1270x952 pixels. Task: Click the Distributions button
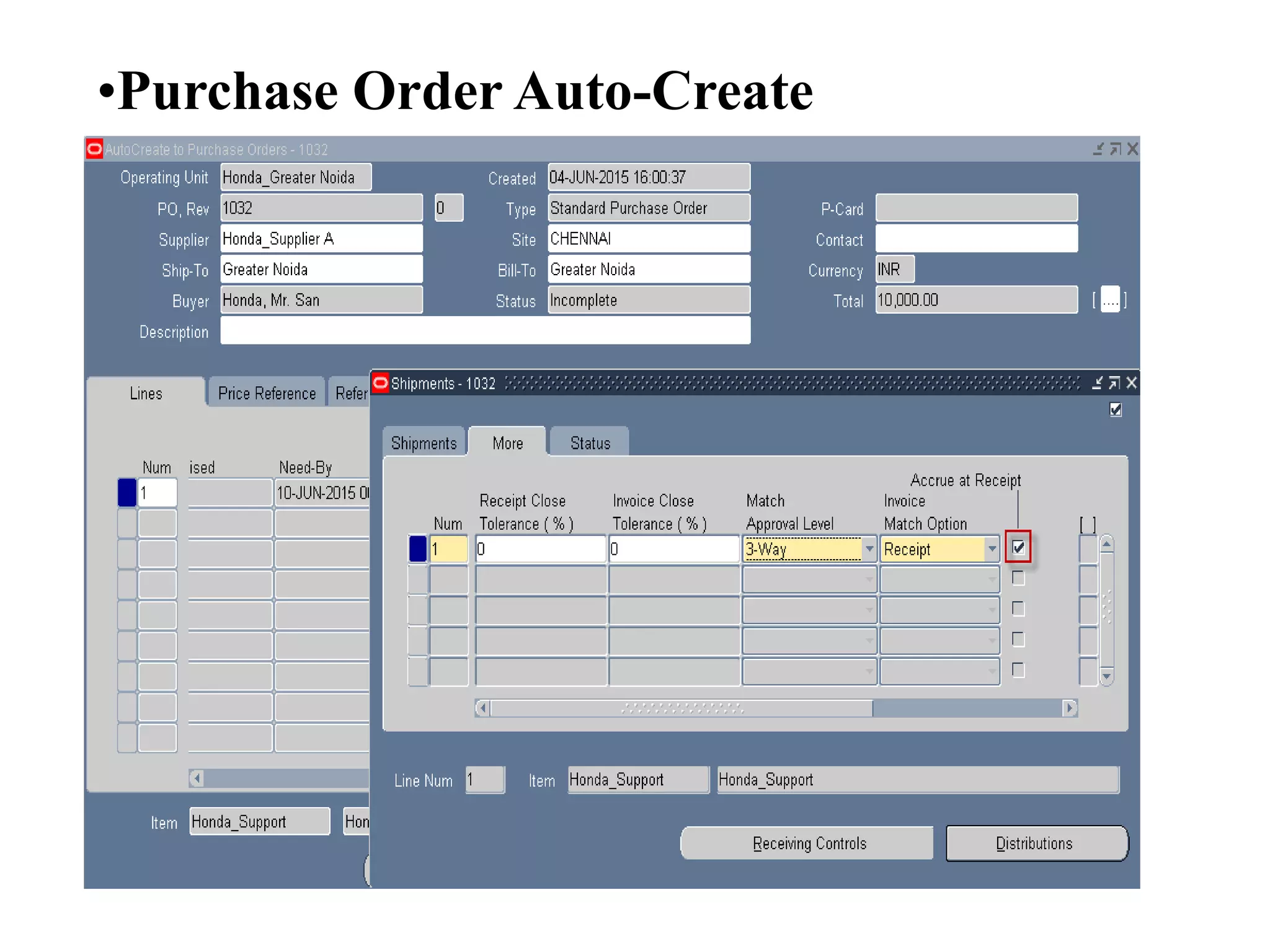1037,843
